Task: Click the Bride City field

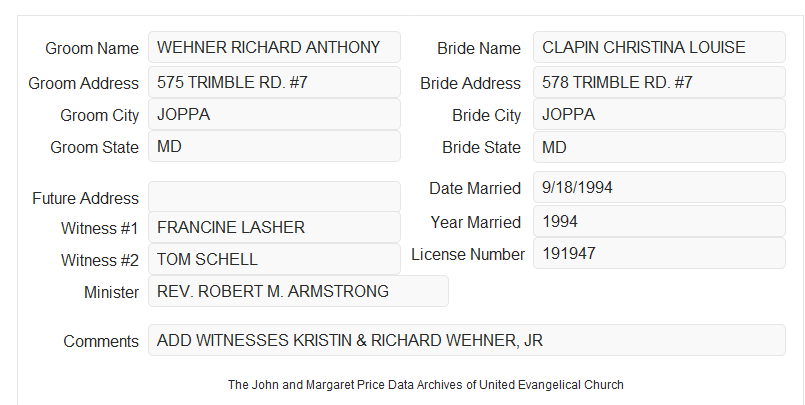Action: [x=659, y=114]
